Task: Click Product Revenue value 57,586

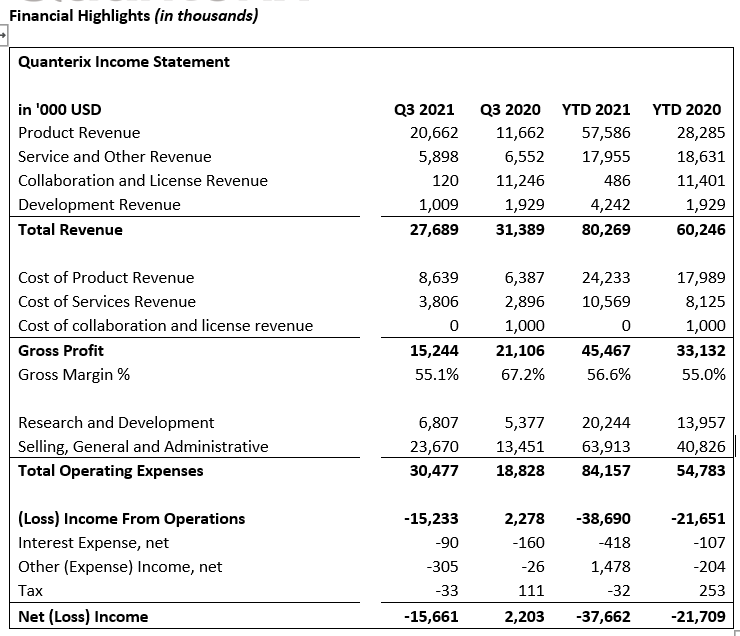Action: (605, 133)
